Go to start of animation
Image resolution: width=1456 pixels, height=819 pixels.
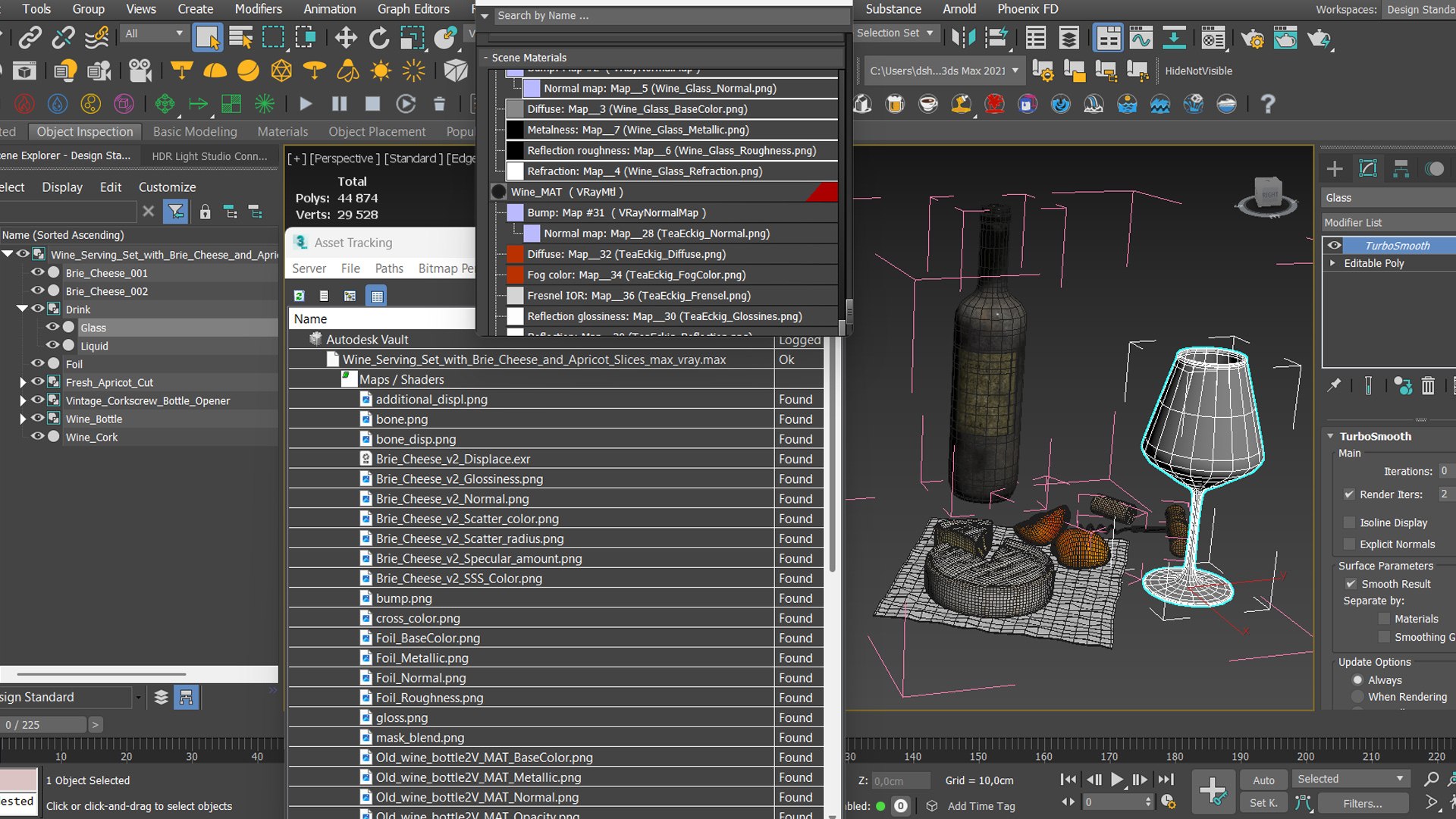click(x=1068, y=780)
